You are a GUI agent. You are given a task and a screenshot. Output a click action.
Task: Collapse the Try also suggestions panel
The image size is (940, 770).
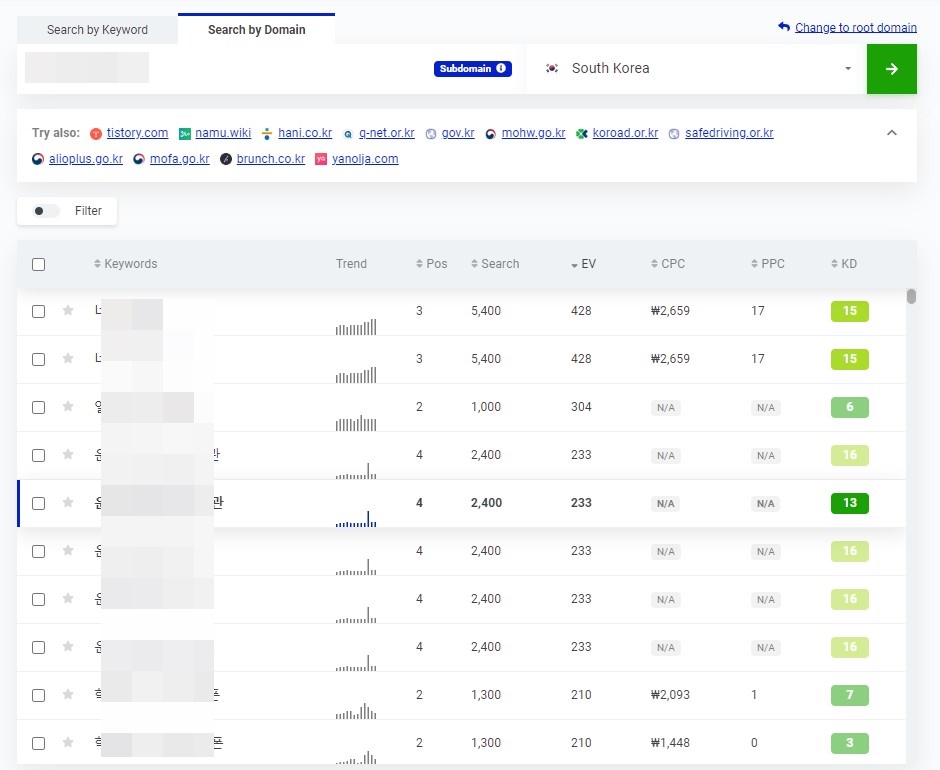tap(891, 133)
